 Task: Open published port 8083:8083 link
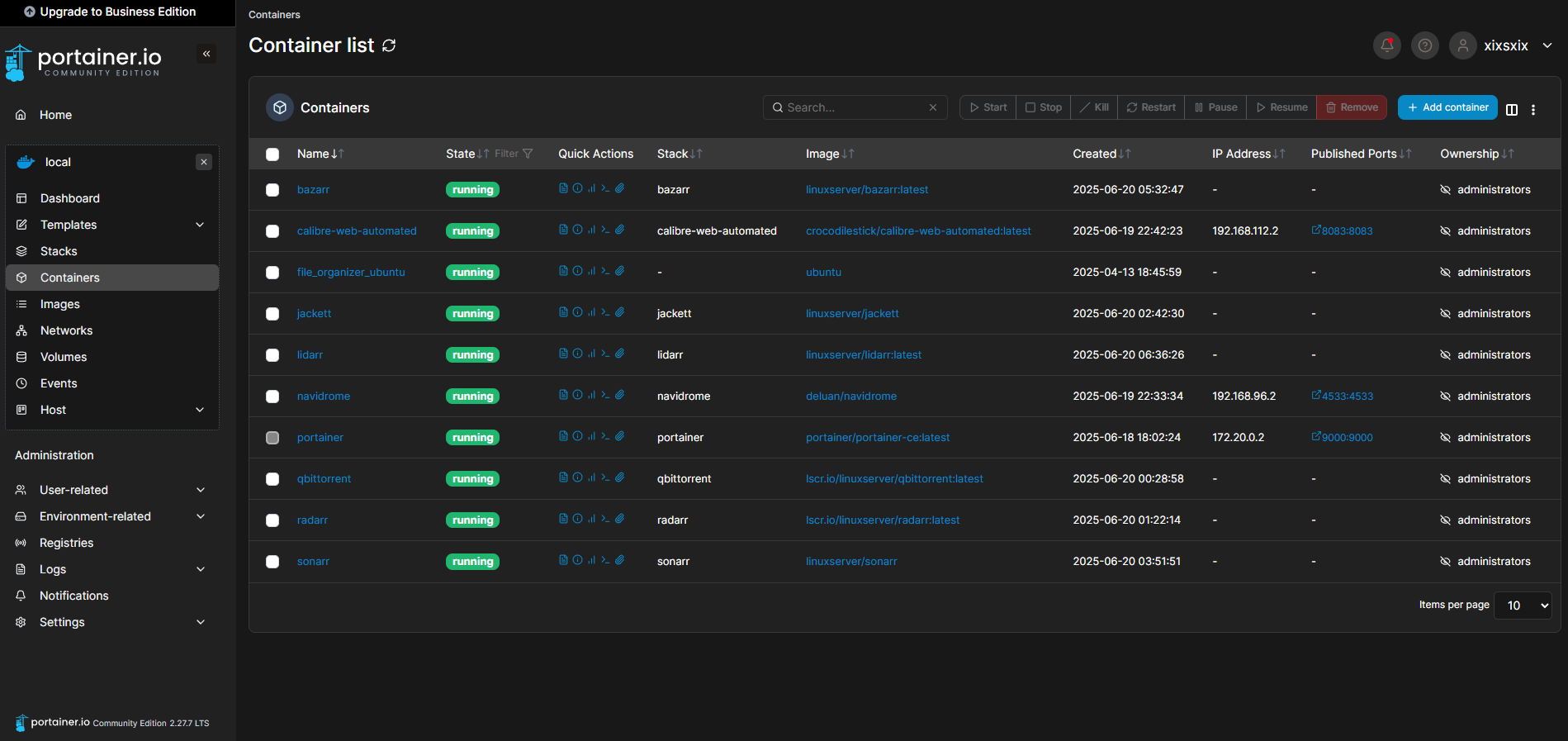[1342, 231]
